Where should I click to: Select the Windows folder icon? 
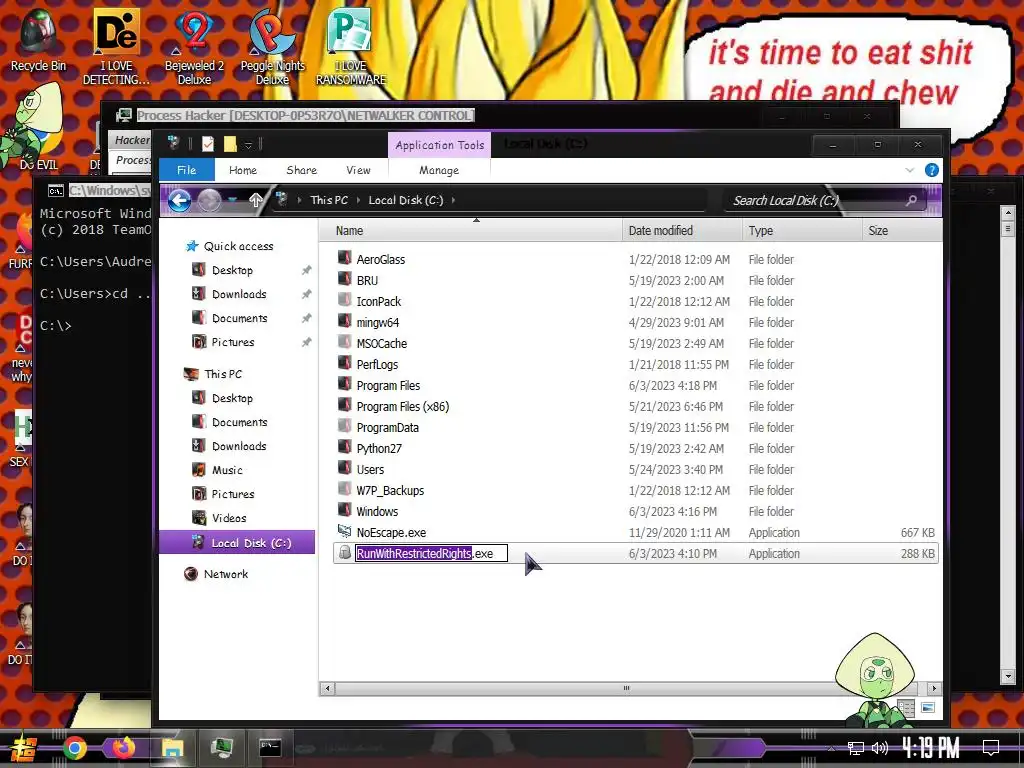(344, 510)
